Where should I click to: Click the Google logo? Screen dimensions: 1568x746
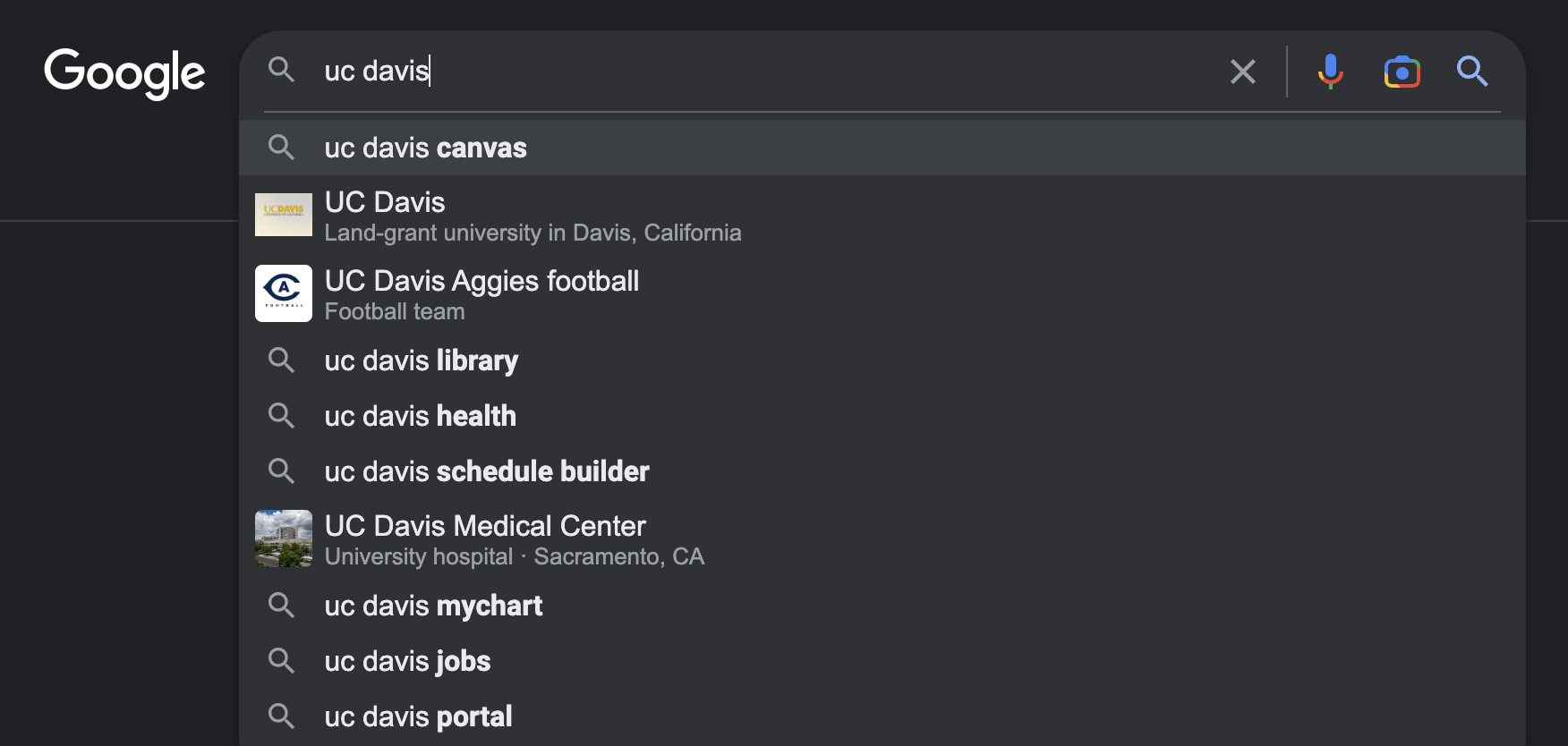(124, 73)
